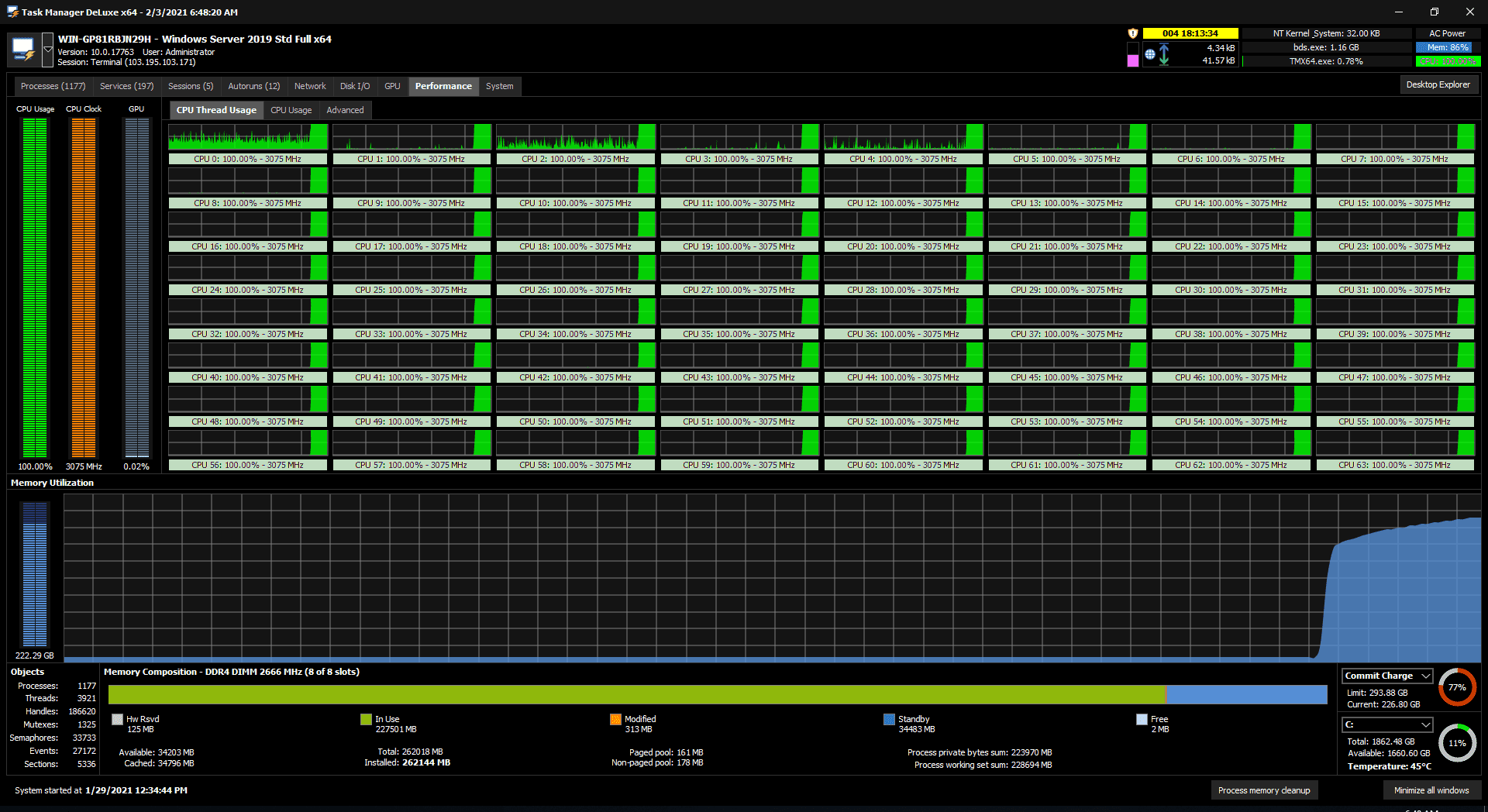Viewport: 1488px width, 812px height.
Task: Switch to the Processes (1177) tab
Action: (53, 86)
